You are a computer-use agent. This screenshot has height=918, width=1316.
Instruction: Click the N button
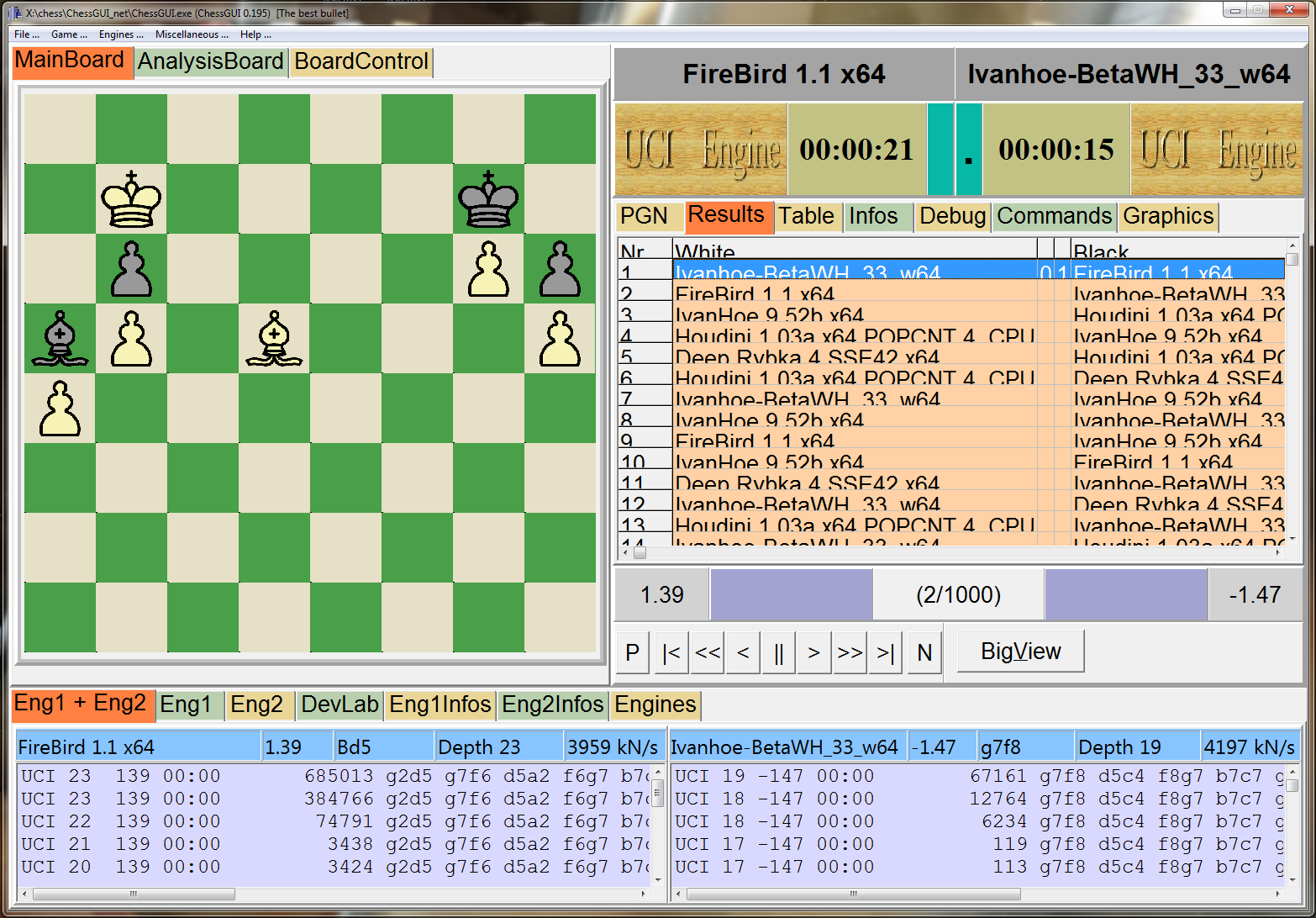click(924, 652)
